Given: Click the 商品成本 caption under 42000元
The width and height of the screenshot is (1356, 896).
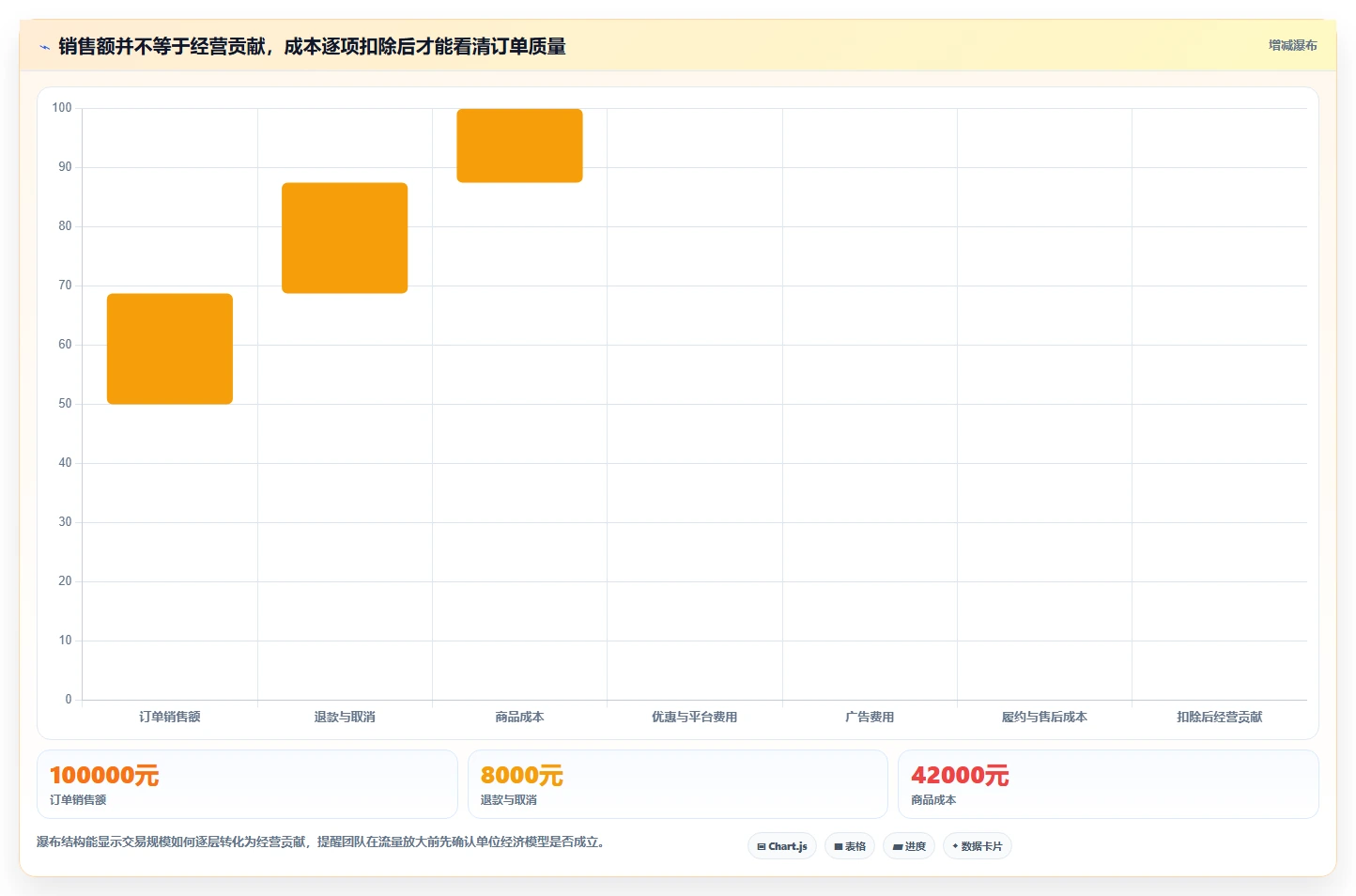Looking at the screenshot, I should coord(933,800).
